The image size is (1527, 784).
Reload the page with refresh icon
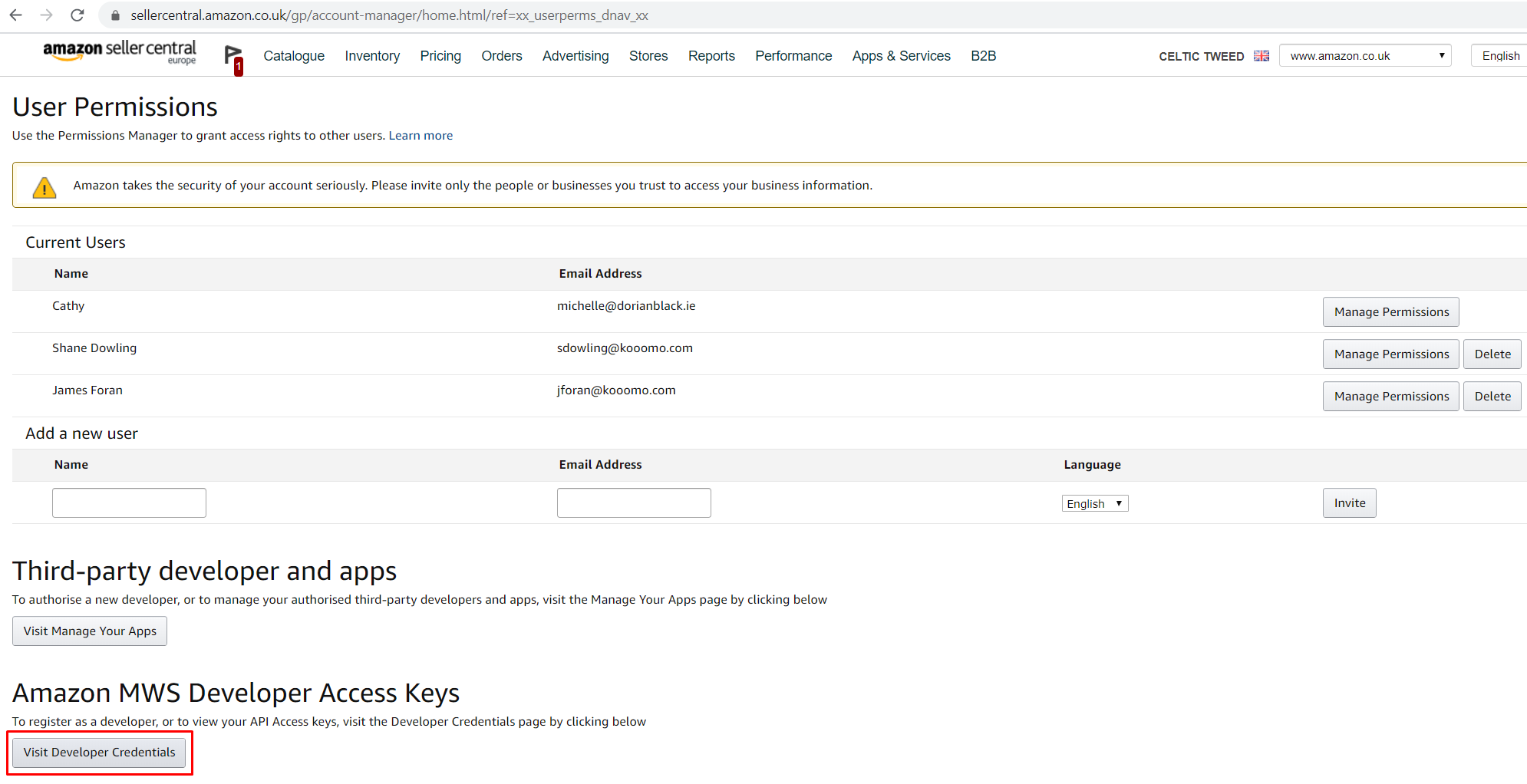tap(77, 15)
